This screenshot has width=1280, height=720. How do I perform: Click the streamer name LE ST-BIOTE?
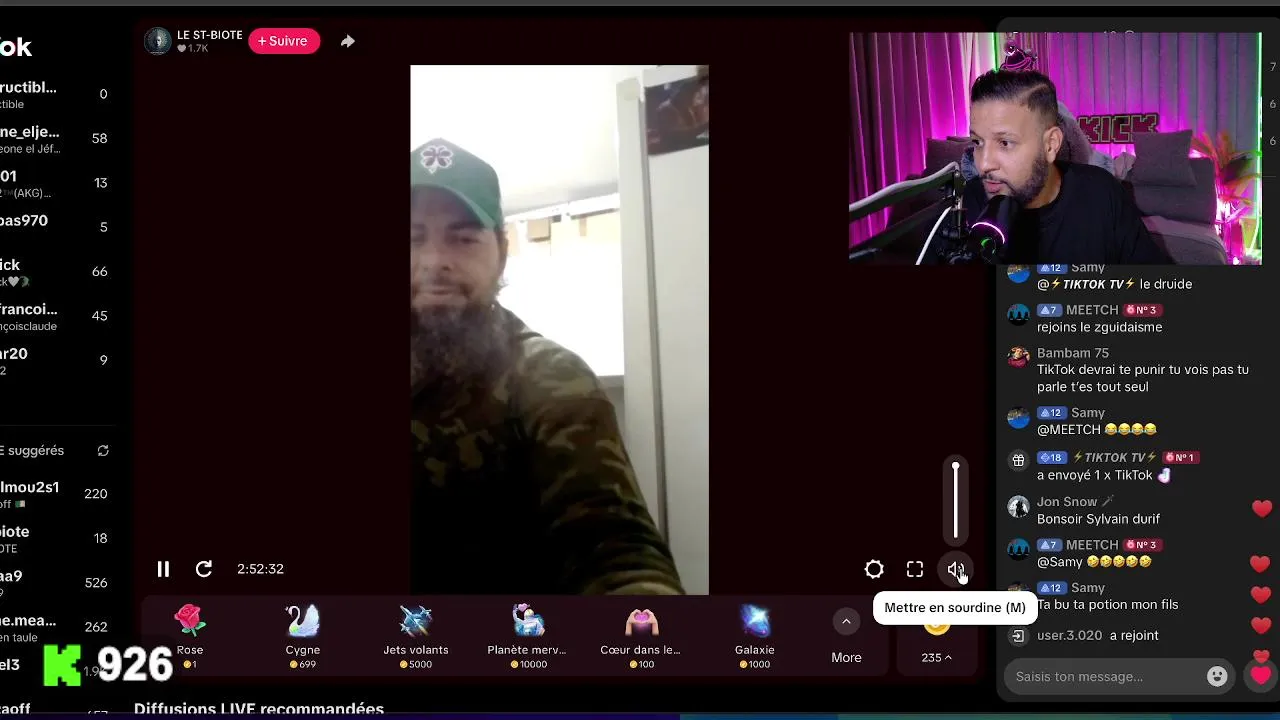(x=210, y=35)
